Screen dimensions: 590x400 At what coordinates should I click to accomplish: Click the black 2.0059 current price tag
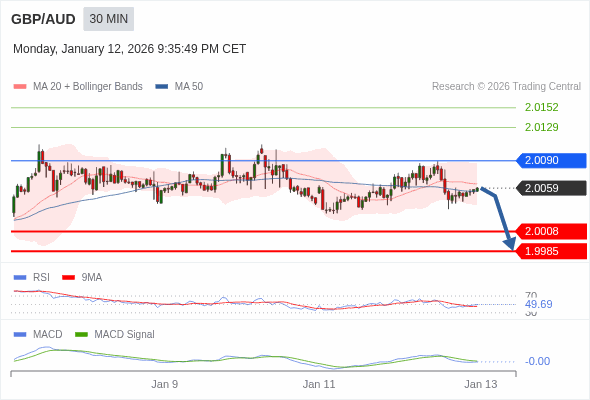551,188
